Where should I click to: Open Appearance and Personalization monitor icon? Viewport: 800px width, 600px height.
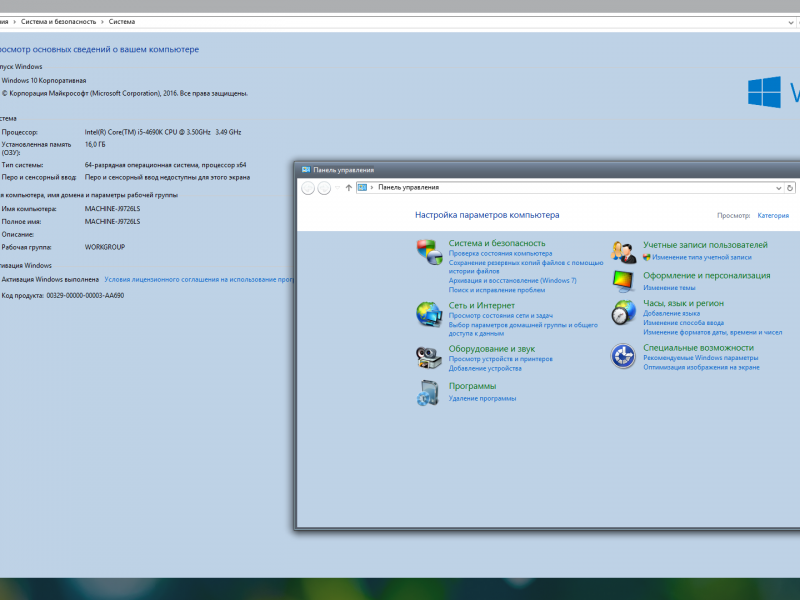[623, 281]
